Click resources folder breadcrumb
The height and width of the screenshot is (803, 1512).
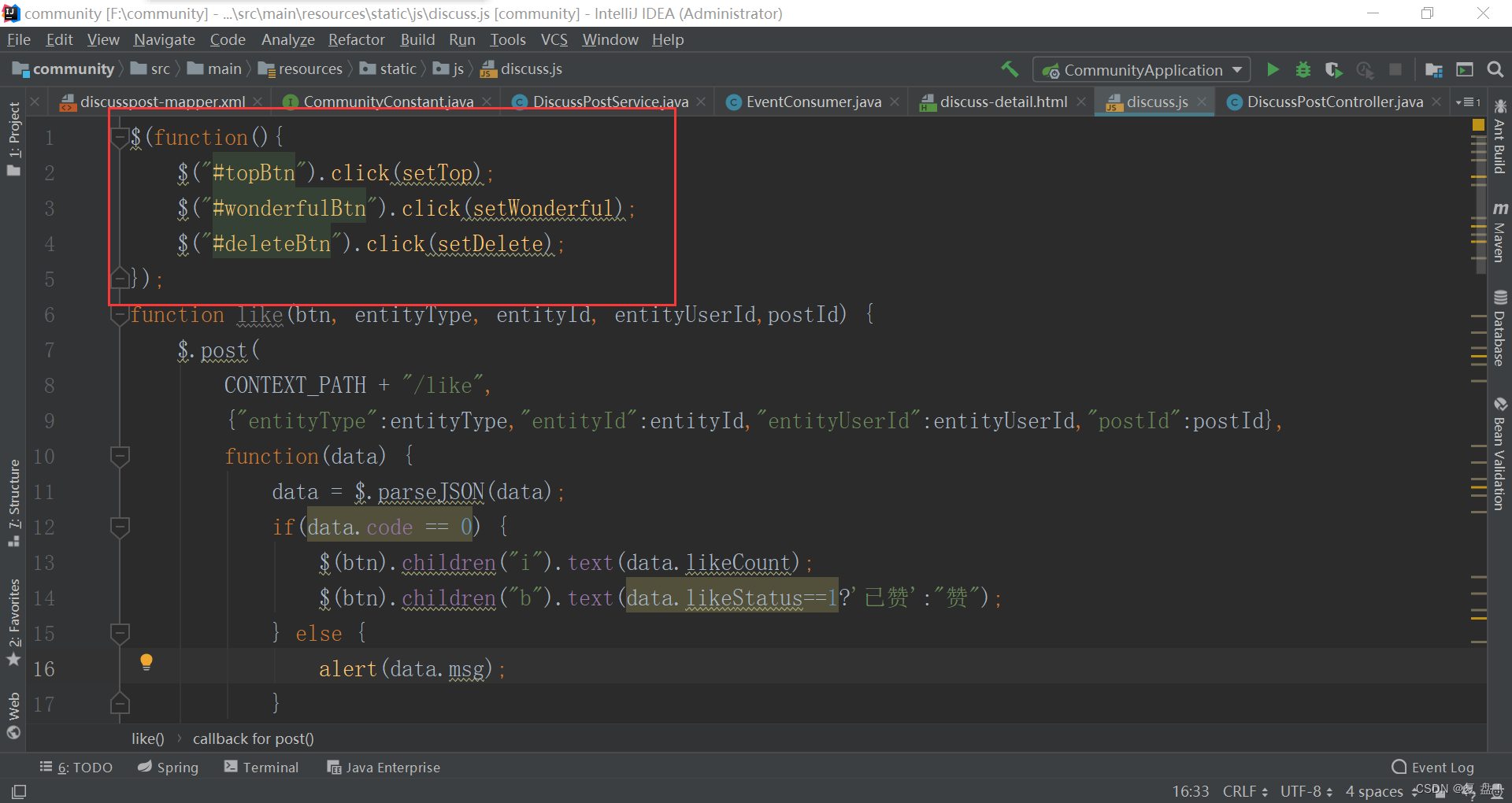(301, 69)
